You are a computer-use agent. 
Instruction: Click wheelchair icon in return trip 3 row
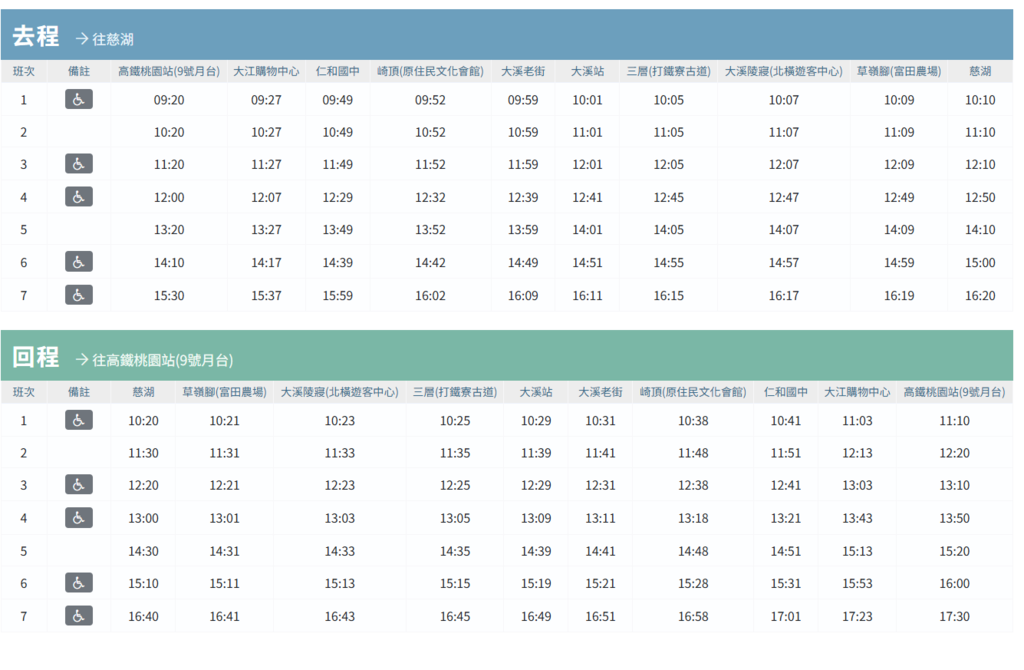[78, 485]
